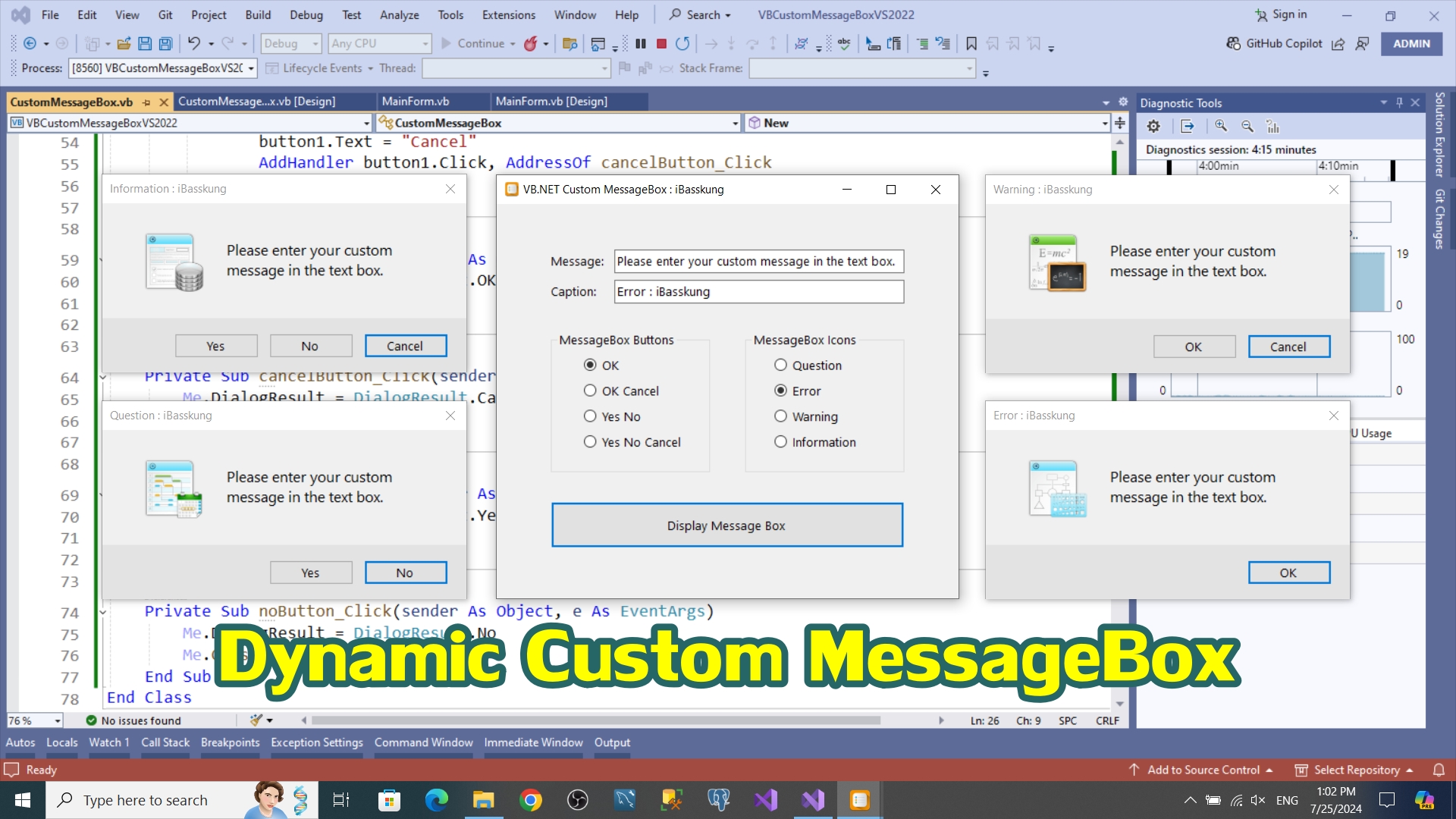Click the Display Message Box button
This screenshot has height=819, width=1456.
pyautogui.click(x=726, y=525)
